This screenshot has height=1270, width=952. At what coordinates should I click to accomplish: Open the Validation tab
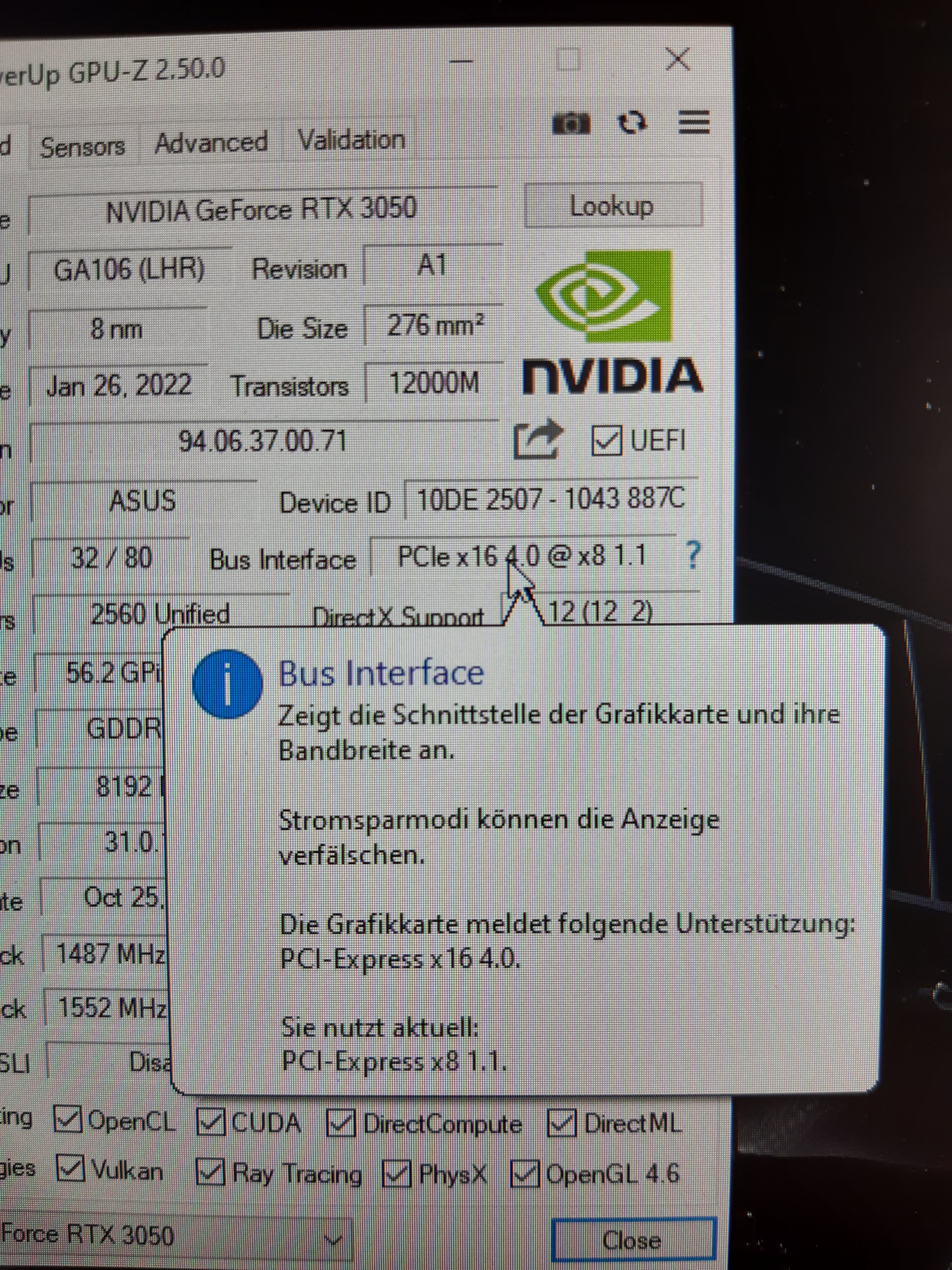coord(351,140)
